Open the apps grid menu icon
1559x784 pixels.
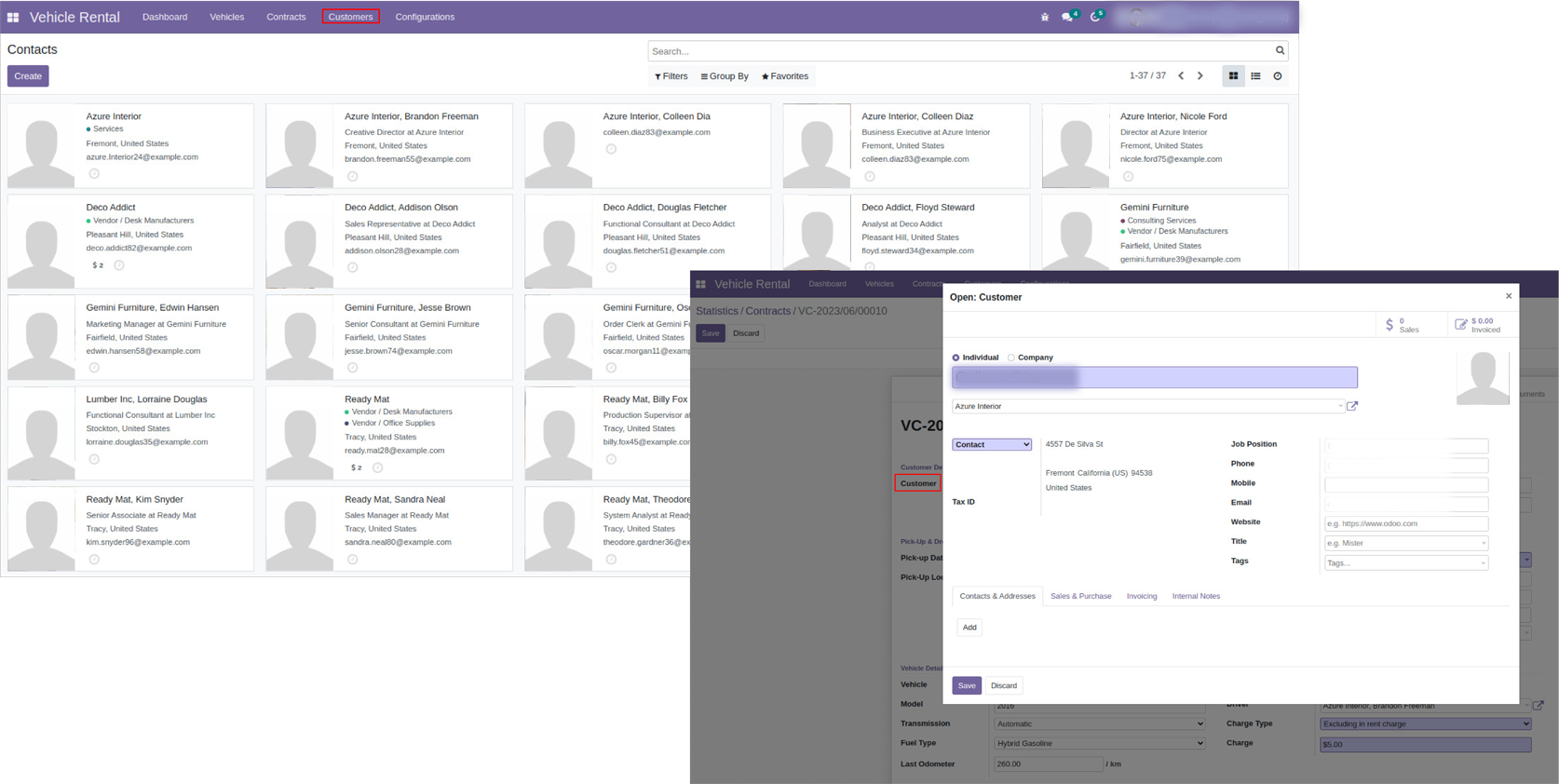[13, 18]
